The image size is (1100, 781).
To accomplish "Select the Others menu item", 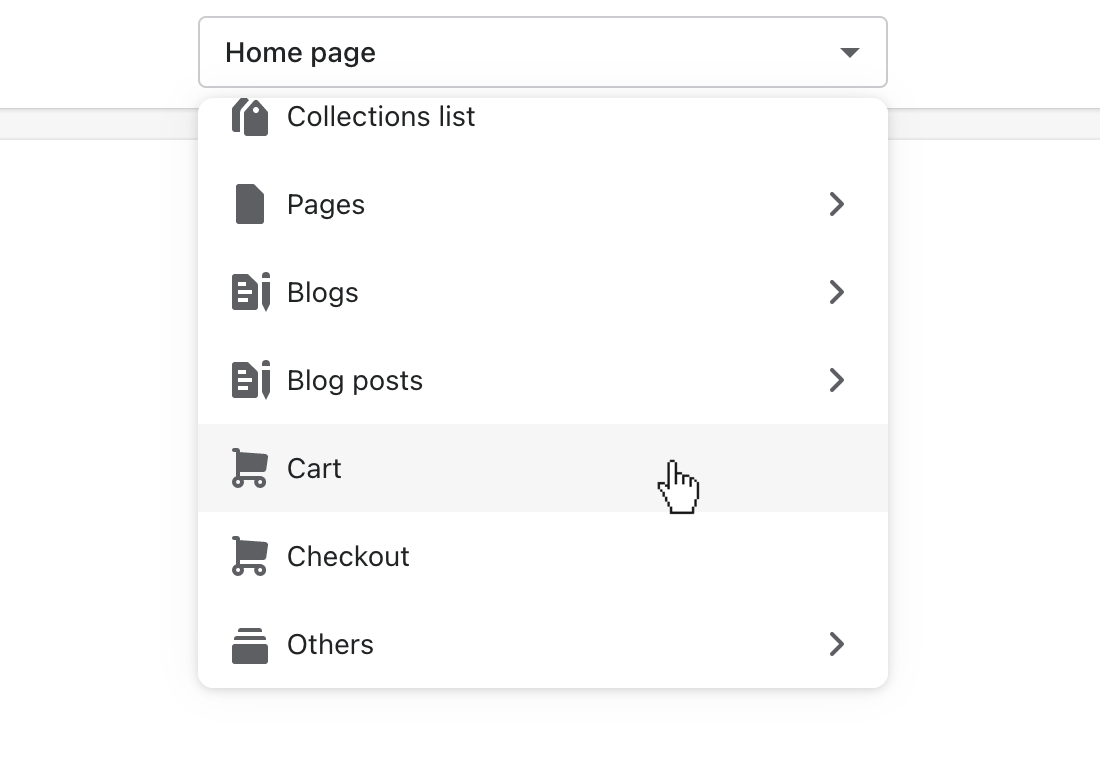I will (x=330, y=644).
